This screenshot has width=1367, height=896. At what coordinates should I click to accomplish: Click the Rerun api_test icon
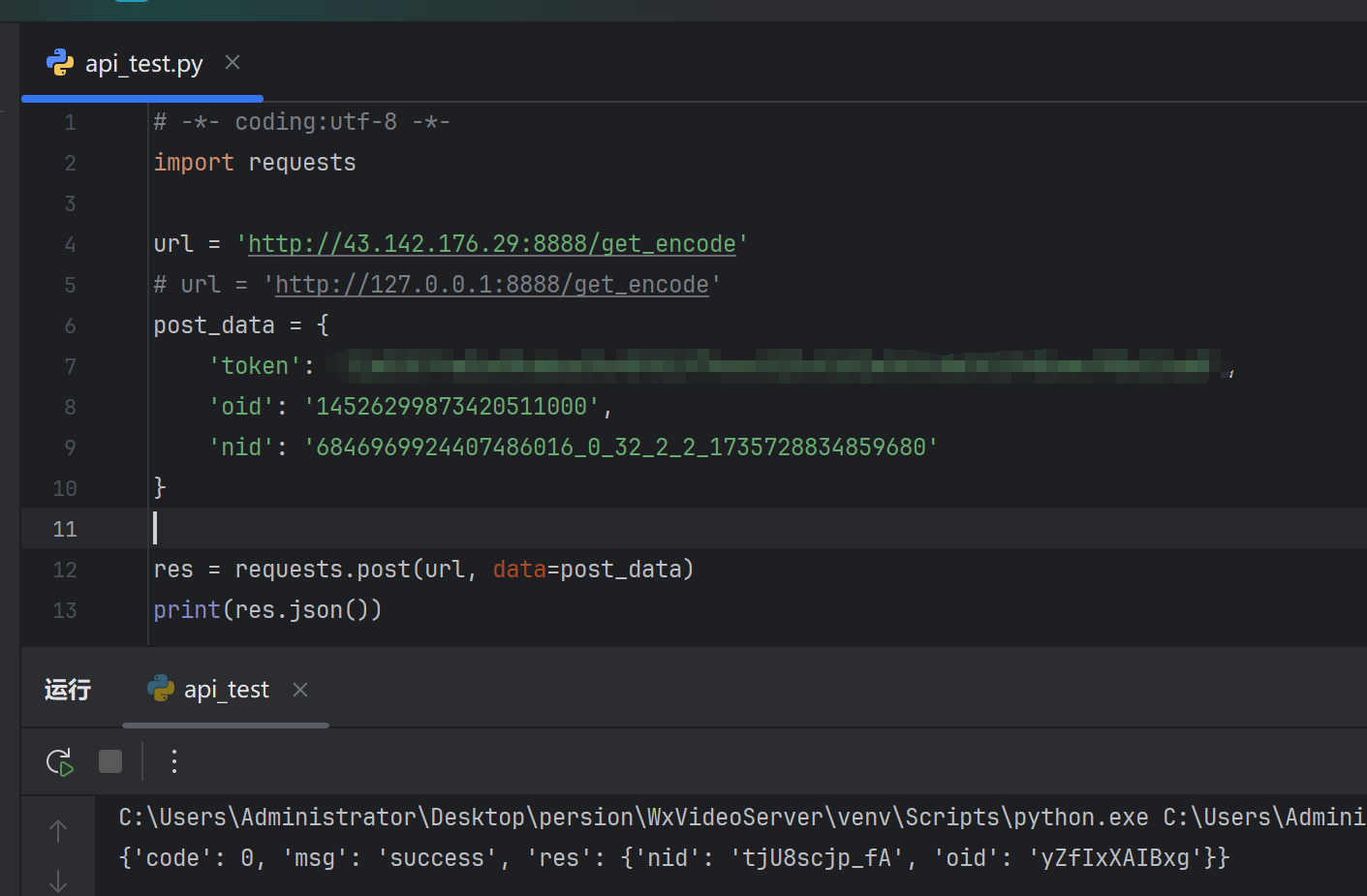click(x=60, y=761)
